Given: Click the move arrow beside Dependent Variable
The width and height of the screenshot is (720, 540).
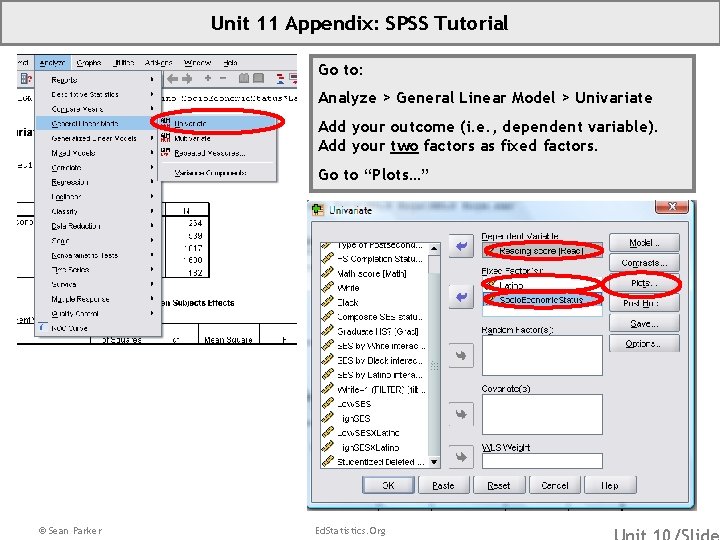Looking at the screenshot, I should (x=461, y=247).
